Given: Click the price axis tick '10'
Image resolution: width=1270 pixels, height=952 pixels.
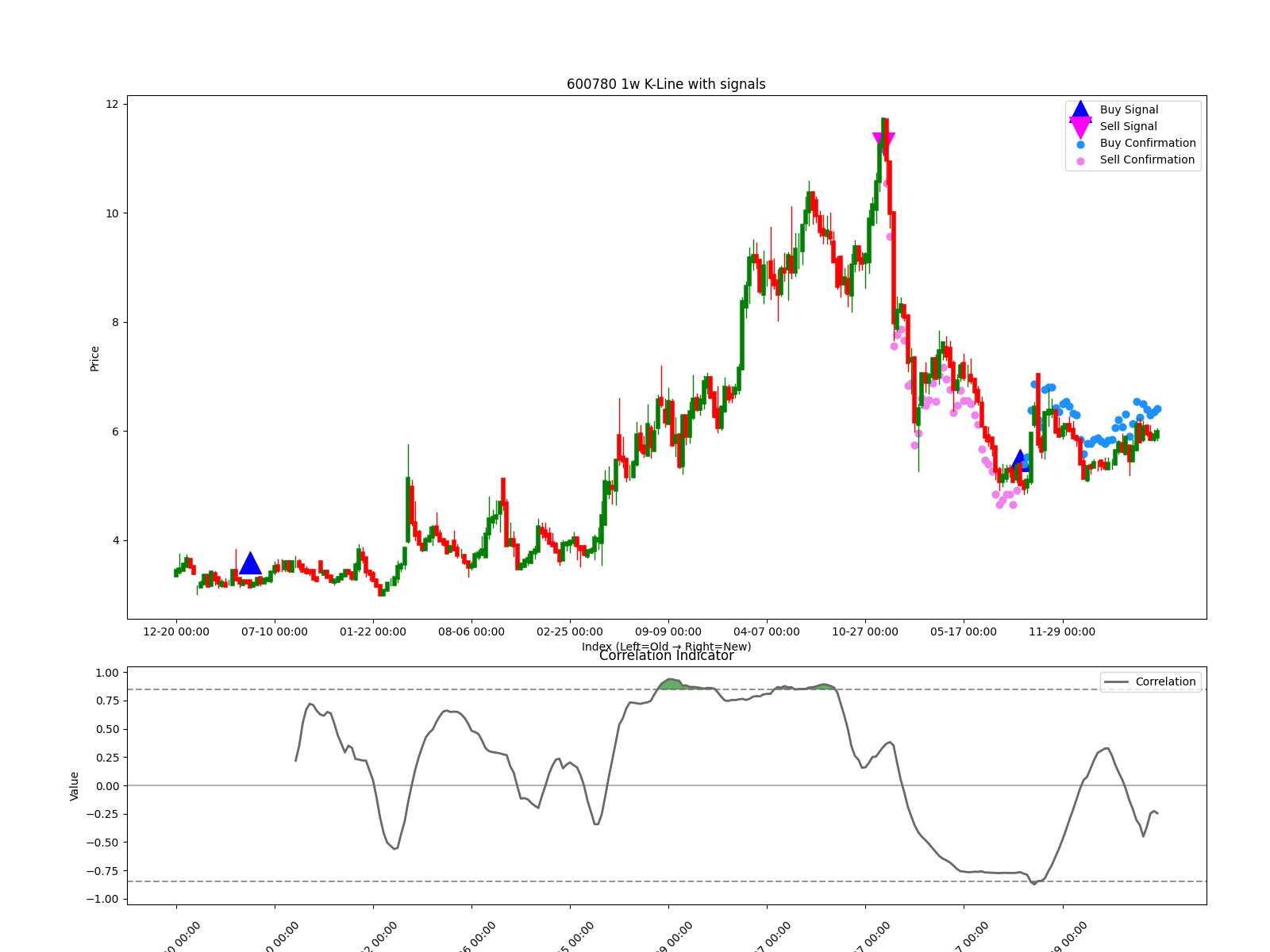Looking at the screenshot, I should coord(112,213).
